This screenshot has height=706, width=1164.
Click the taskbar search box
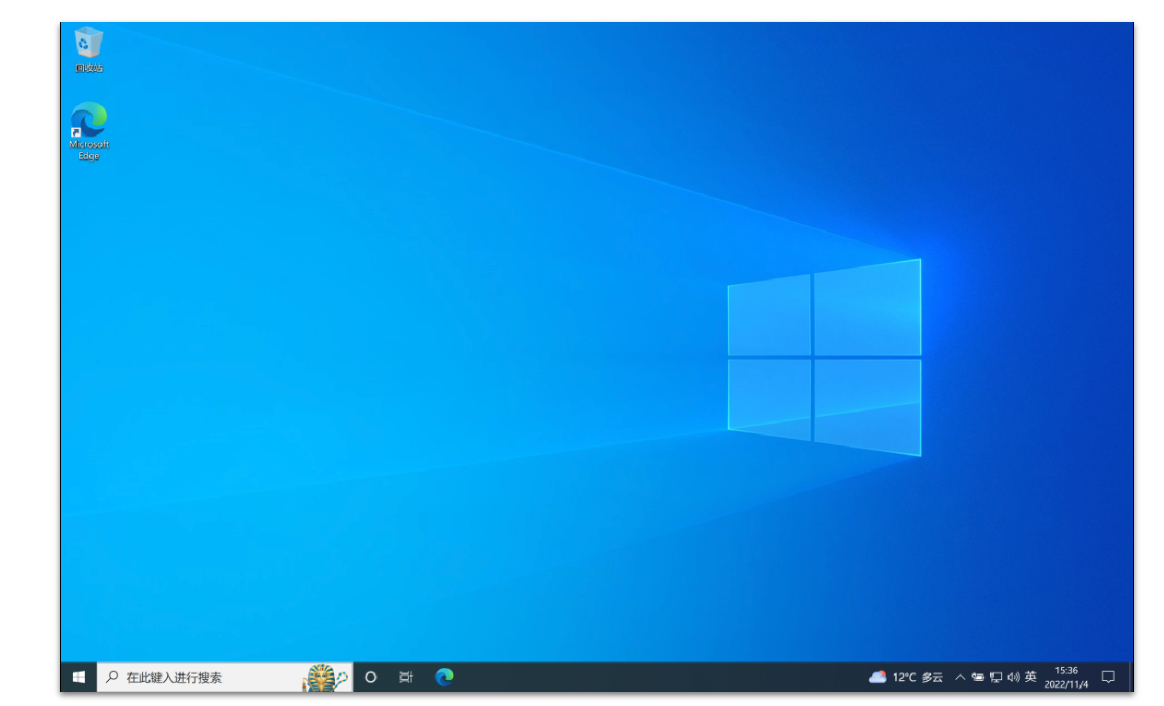tap(225, 677)
